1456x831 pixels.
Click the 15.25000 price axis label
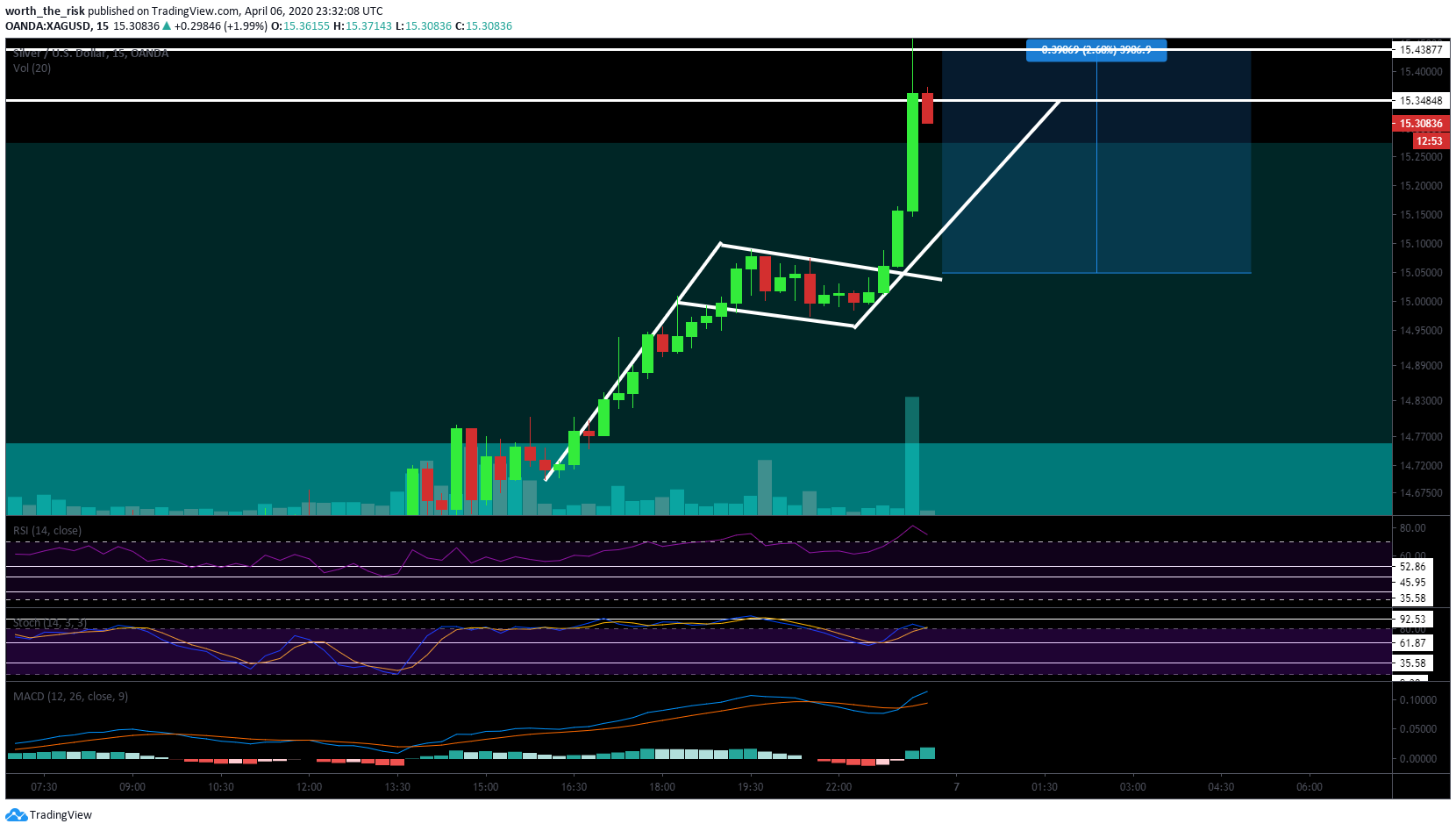pyautogui.click(x=1421, y=157)
